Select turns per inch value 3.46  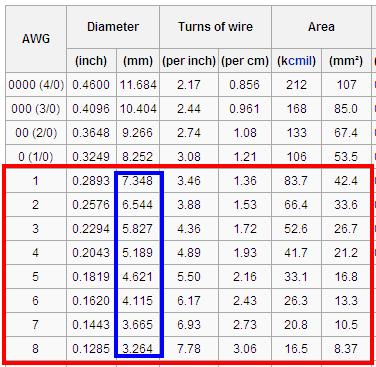click(x=189, y=181)
